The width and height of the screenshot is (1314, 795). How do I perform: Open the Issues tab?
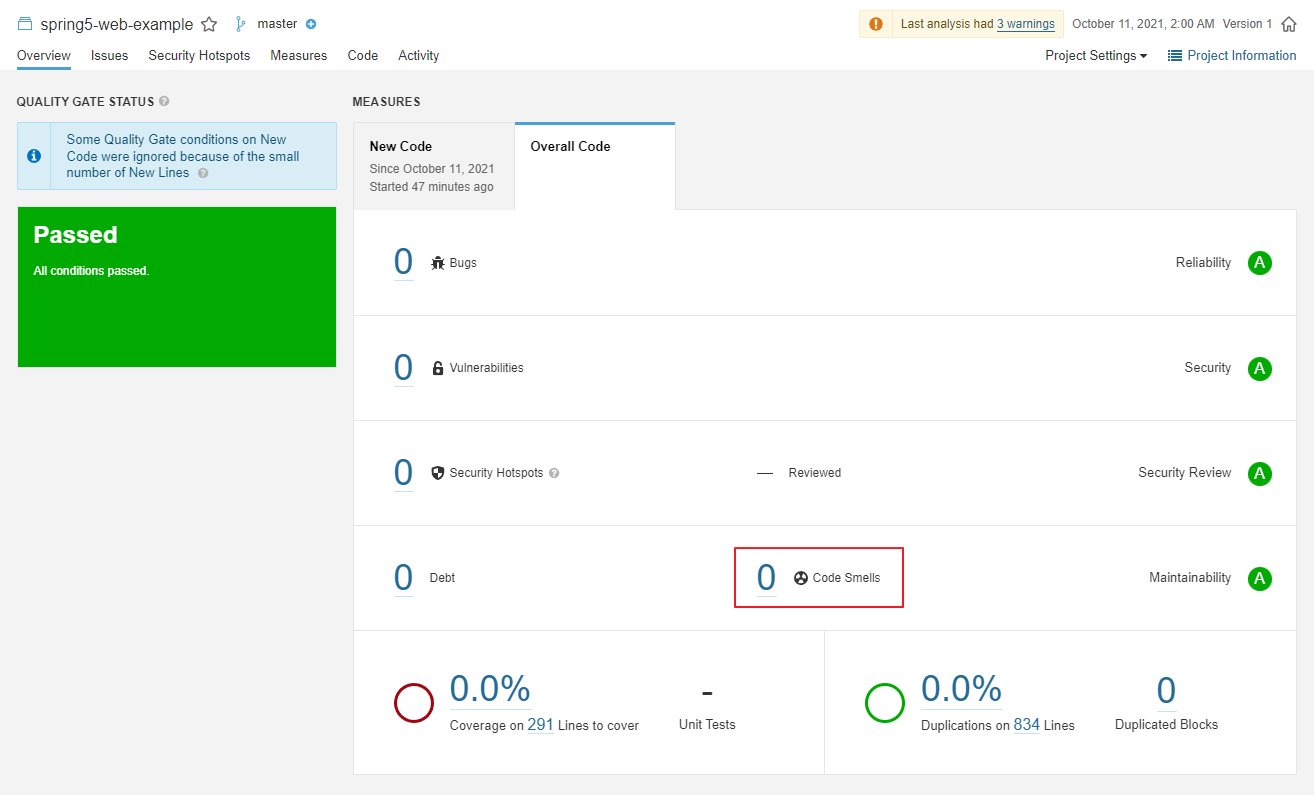[x=109, y=56]
